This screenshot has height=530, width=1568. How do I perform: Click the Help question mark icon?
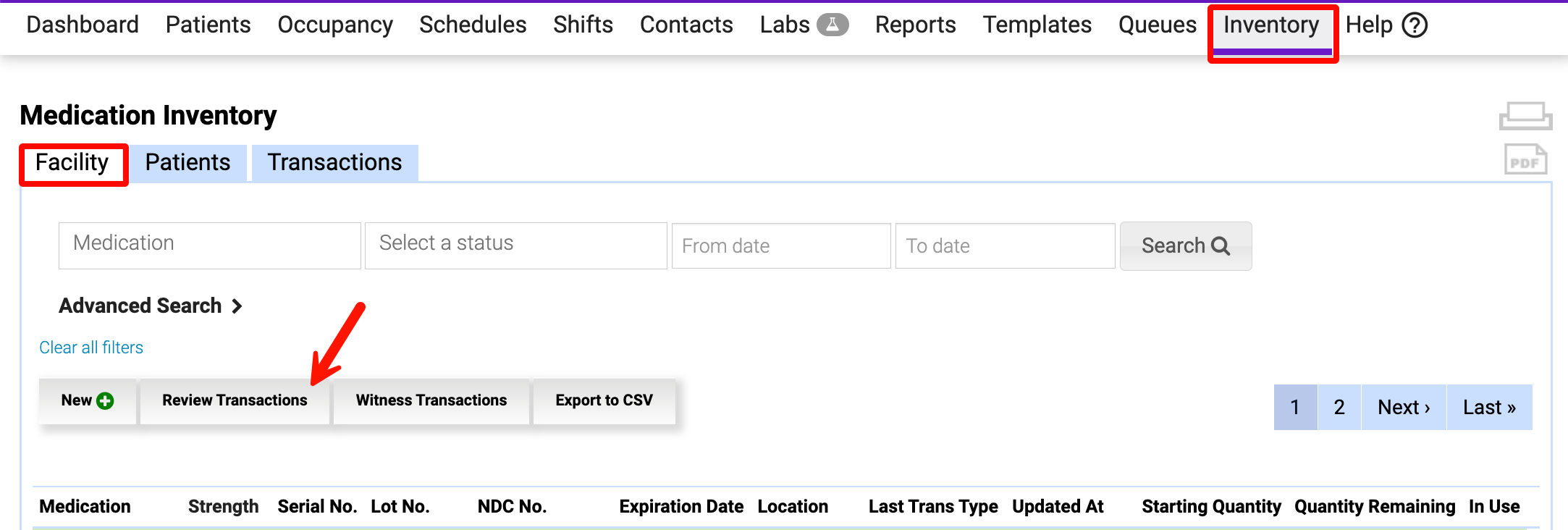1415,25
